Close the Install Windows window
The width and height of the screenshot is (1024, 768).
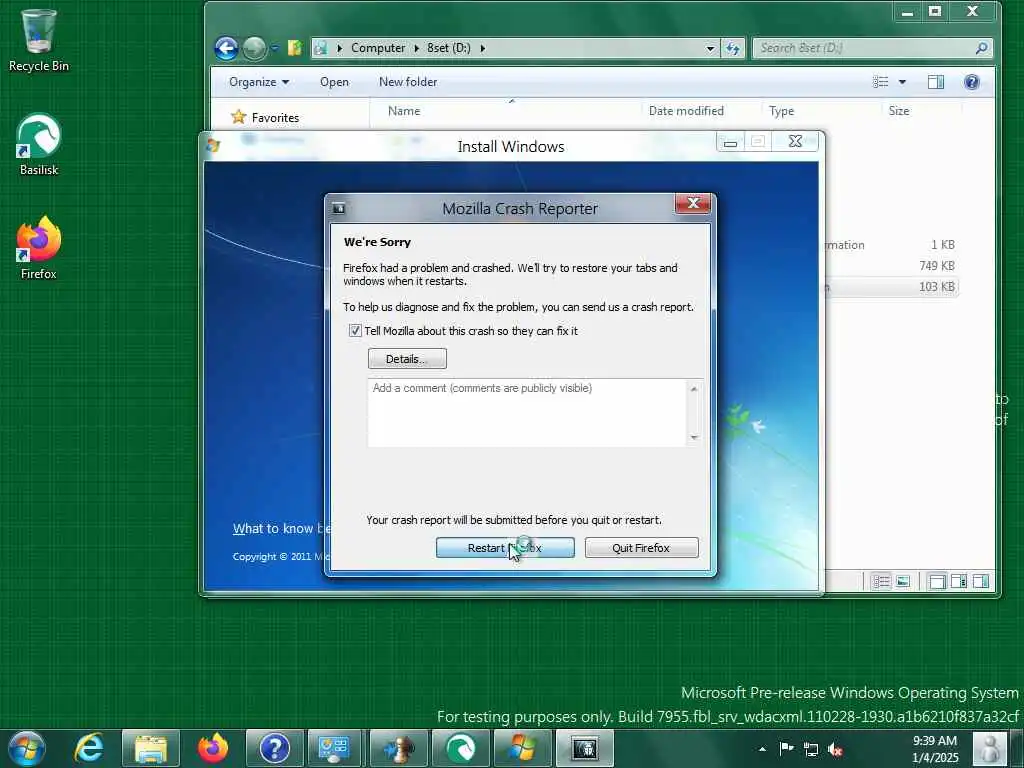[795, 141]
